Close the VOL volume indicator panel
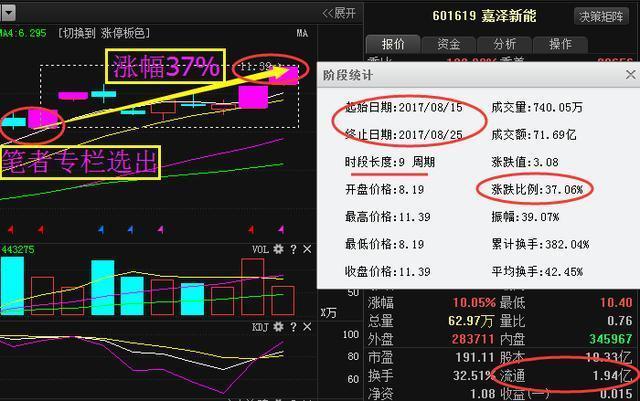Screen dimensions: 640x401 [307, 249]
